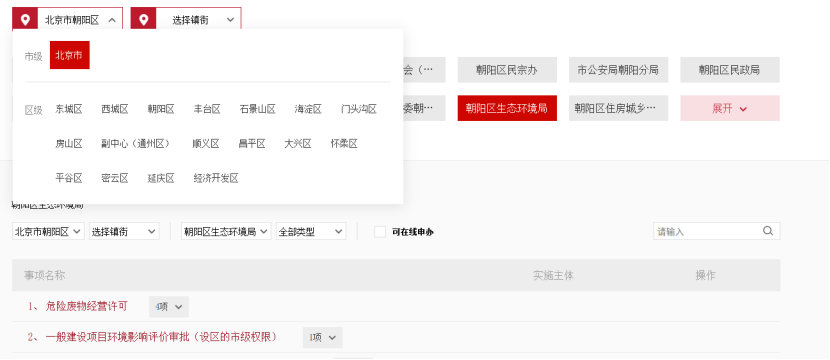Select 朝阳区民宗办 department

(507, 70)
